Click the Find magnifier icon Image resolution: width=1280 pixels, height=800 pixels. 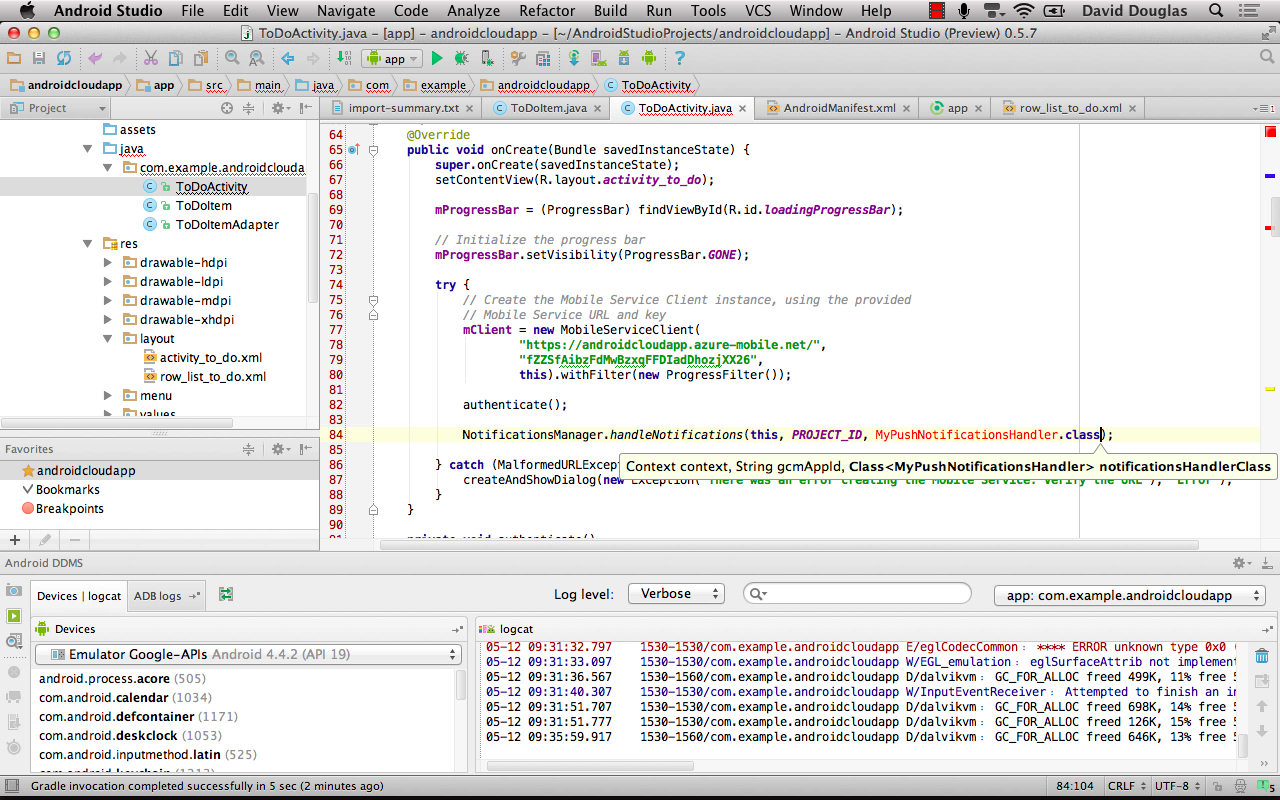232,58
